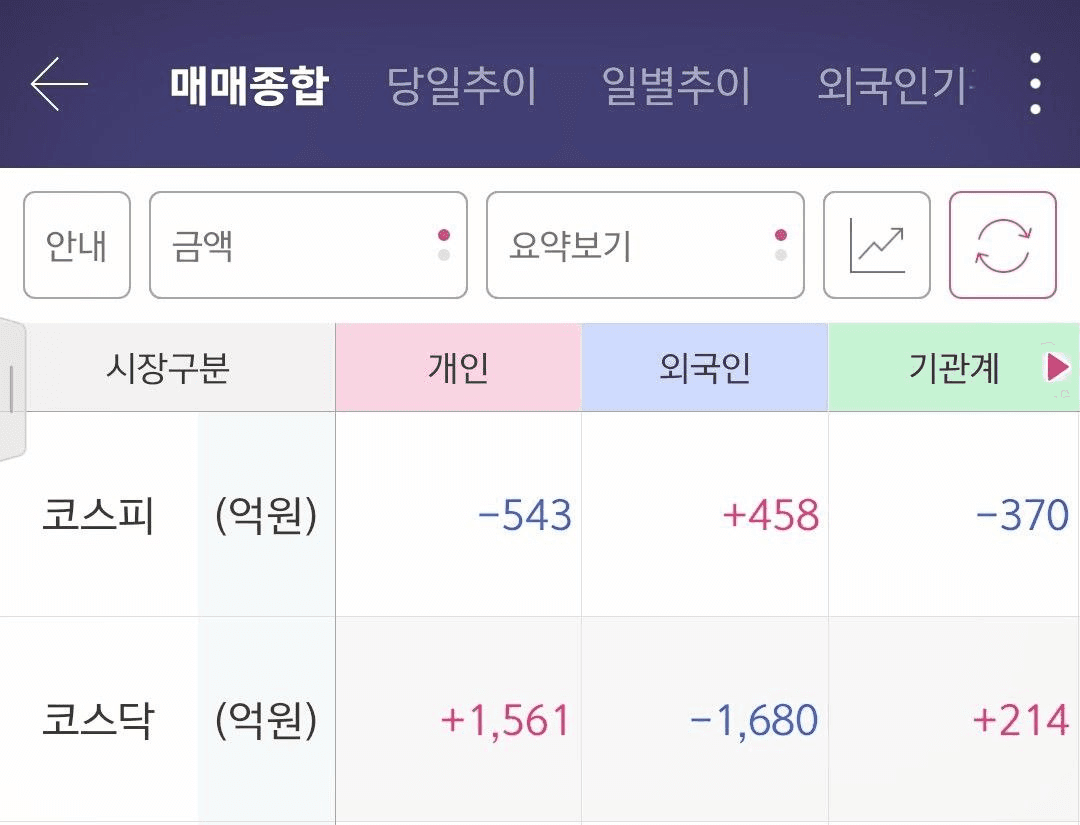Refresh data with the circular arrows icon

pyautogui.click(x=1003, y=245)
